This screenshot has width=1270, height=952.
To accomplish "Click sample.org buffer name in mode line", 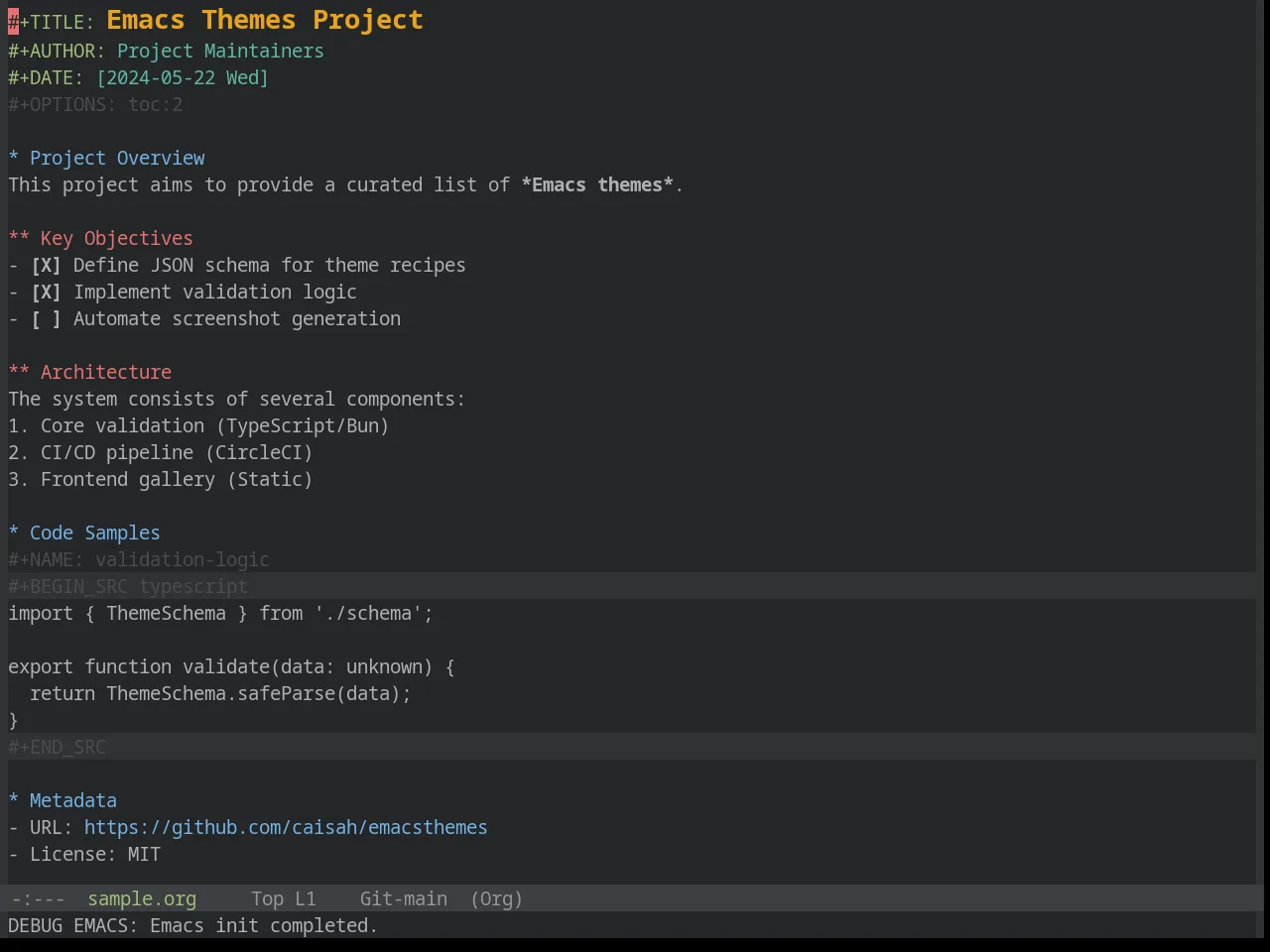I will pos(142,898).
